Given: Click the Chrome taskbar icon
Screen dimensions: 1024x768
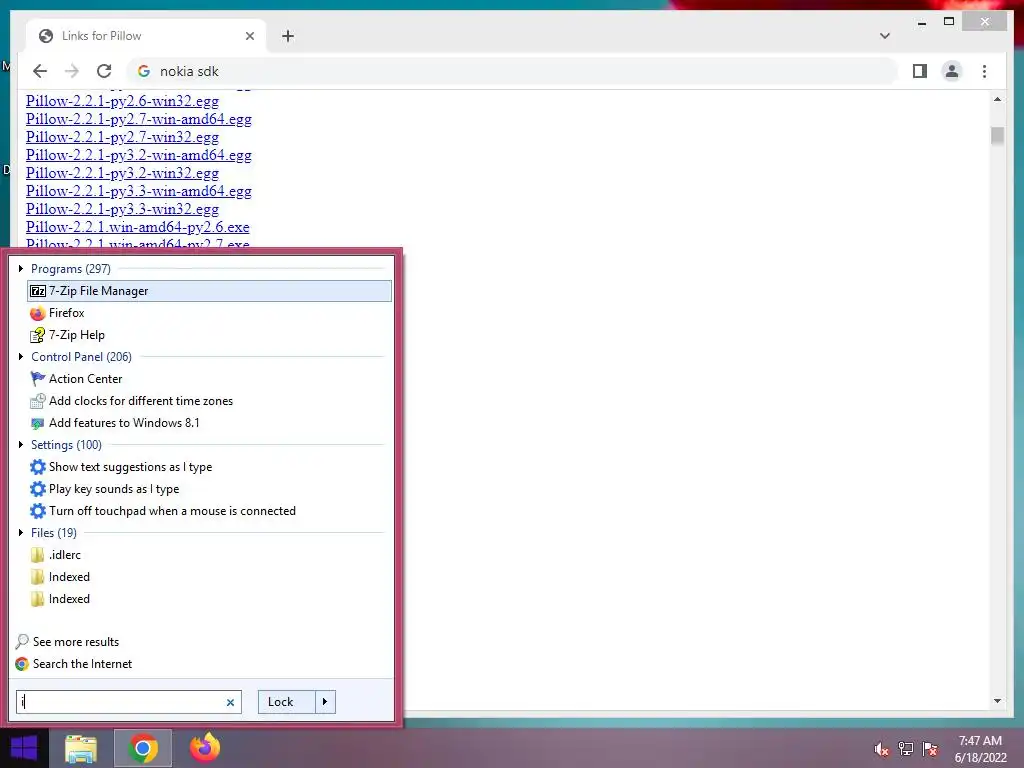Looking at the screenshot, I should (143, 748).
